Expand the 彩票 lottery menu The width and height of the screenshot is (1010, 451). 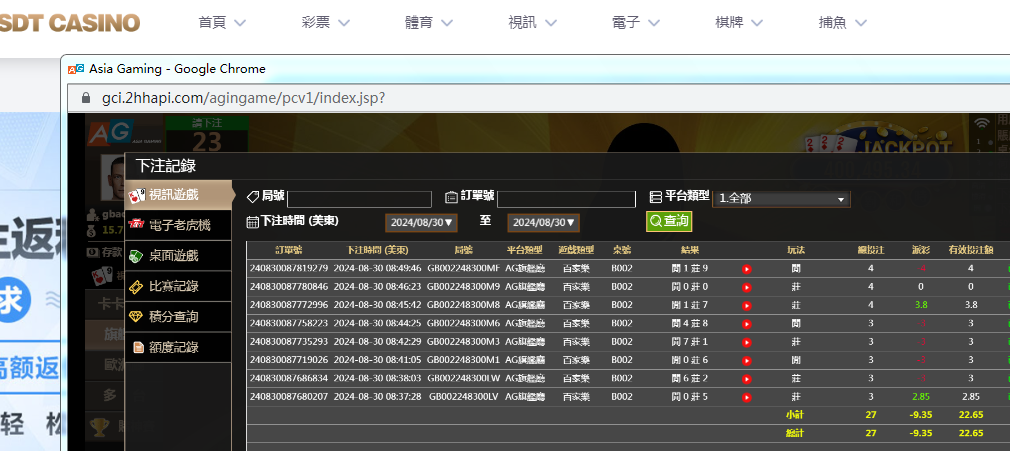(325, 22)
